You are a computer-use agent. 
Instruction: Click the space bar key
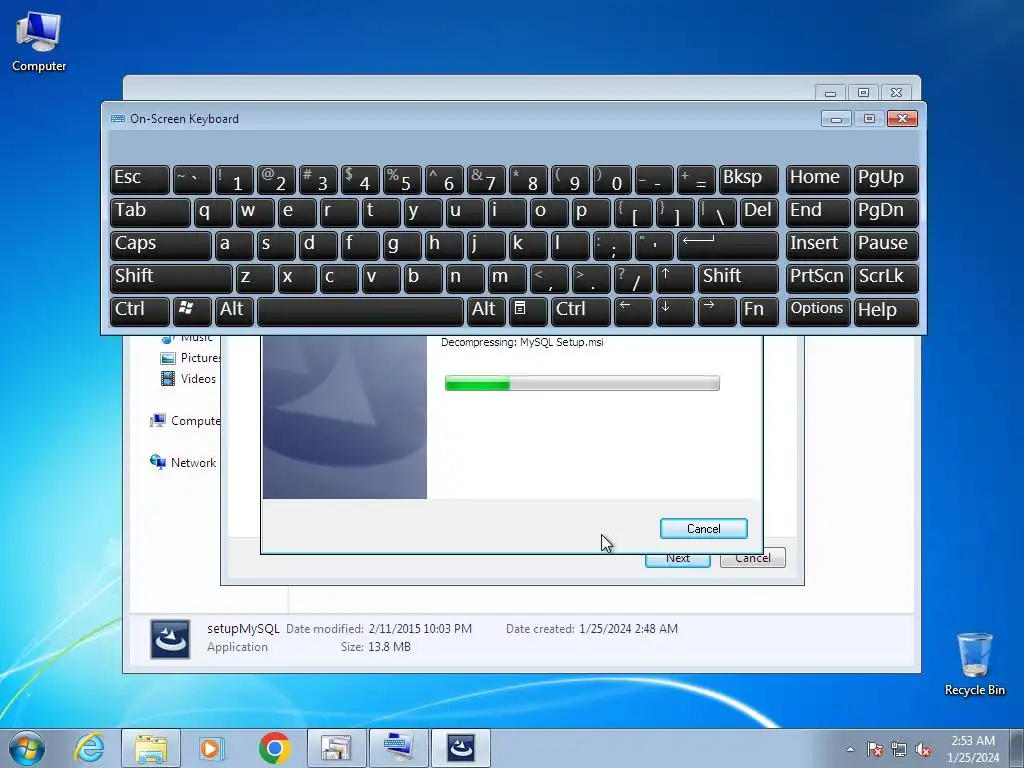point(360,311)
